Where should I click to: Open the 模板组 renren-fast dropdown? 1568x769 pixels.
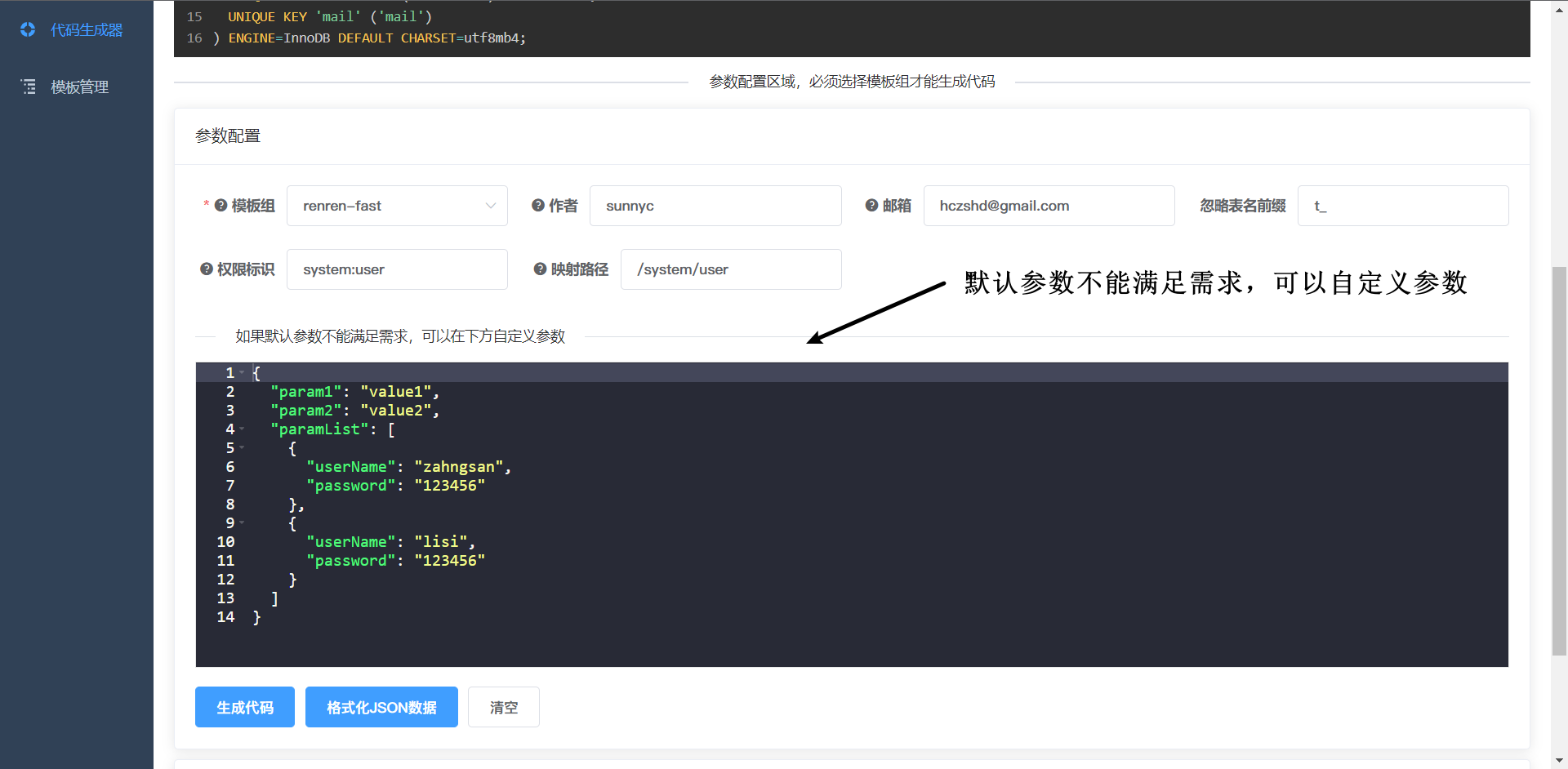[397, 206]
